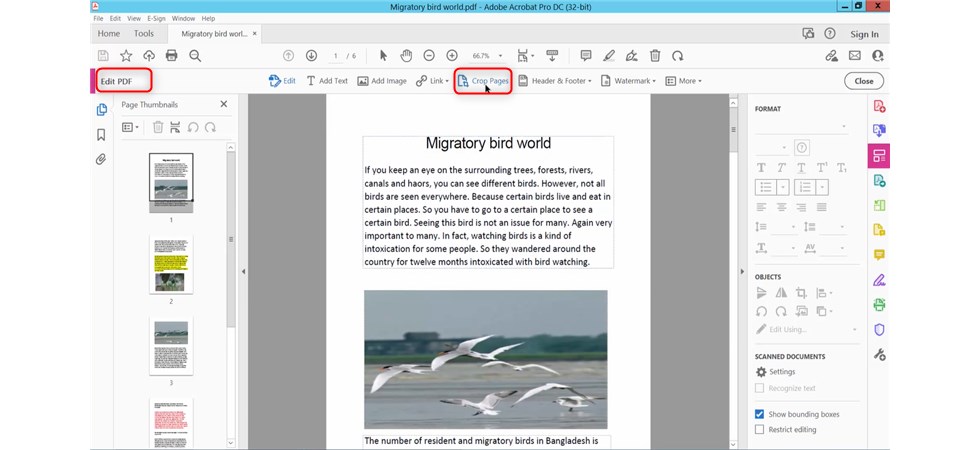Uncheck Show bounding boxes checkbox
This screenshot has width=980, height=450.
point(759,414)
